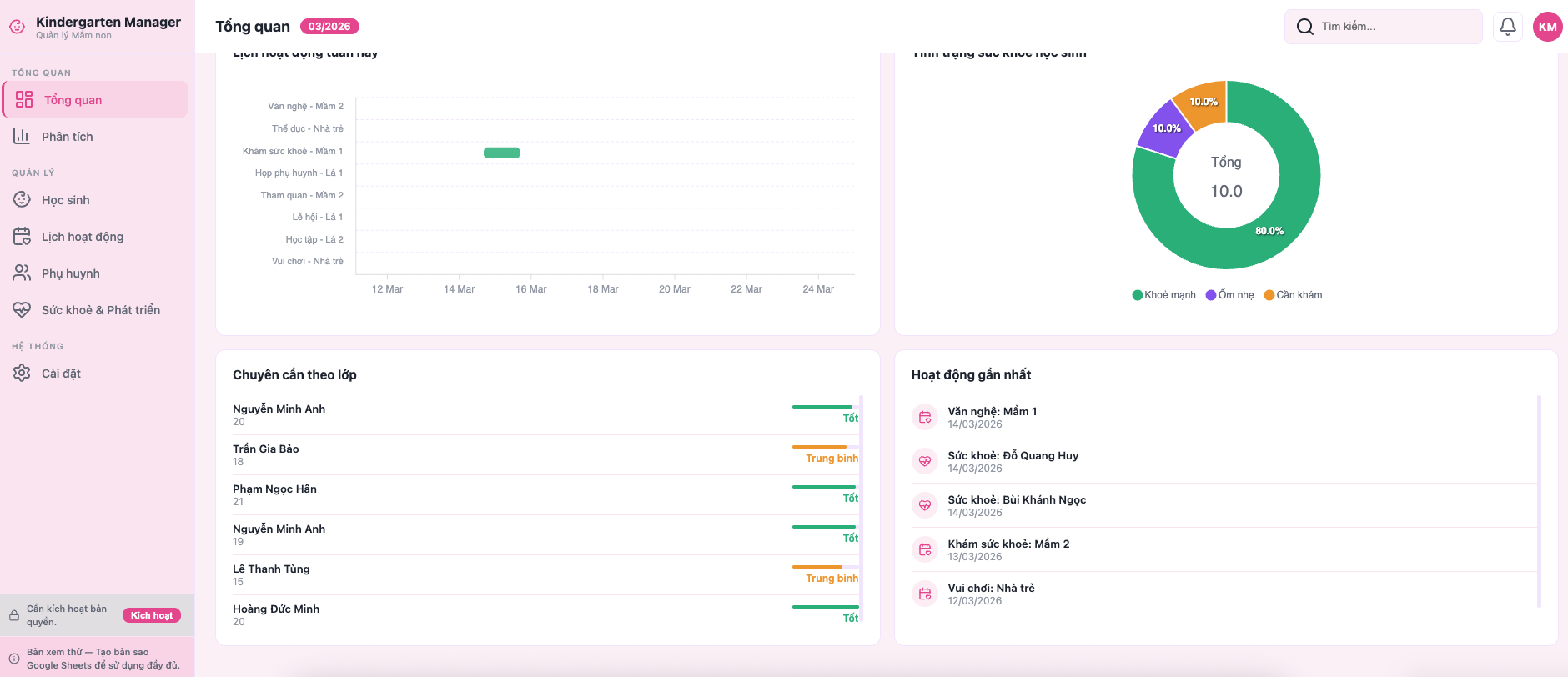Toggle Ốm nhẹ legend item
Screen dimensions: 1568x677
(x=1230, y=295)
